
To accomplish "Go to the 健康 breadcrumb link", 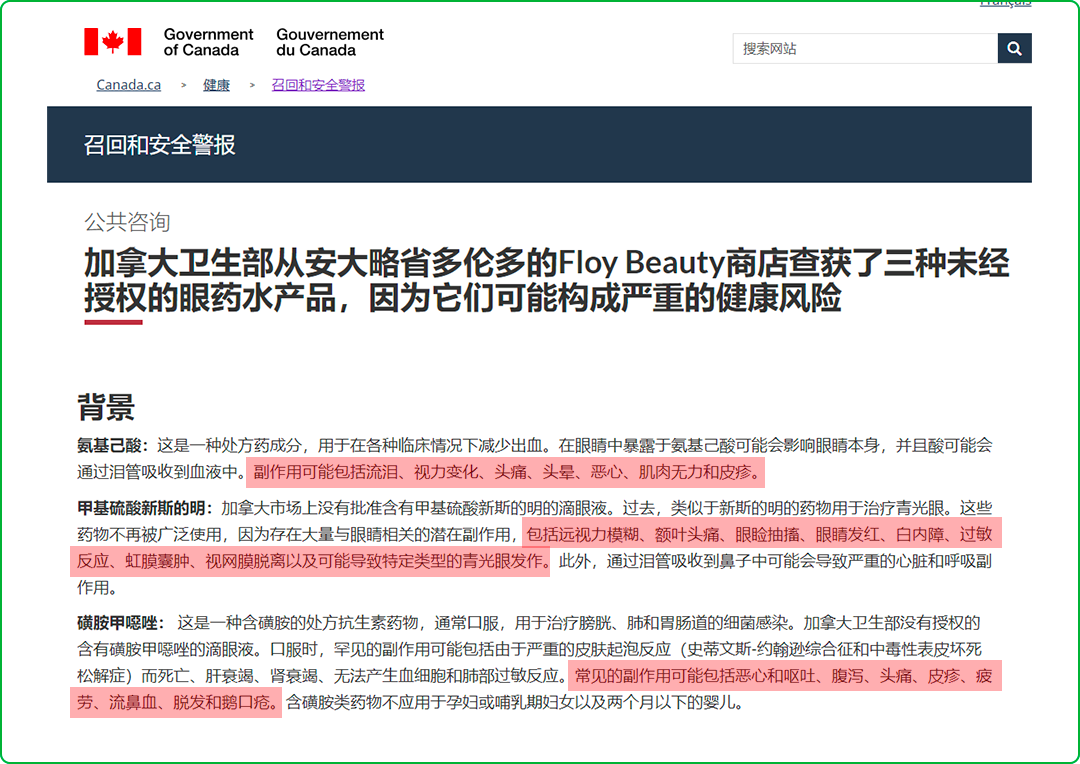I will click(x=217, y=85).
